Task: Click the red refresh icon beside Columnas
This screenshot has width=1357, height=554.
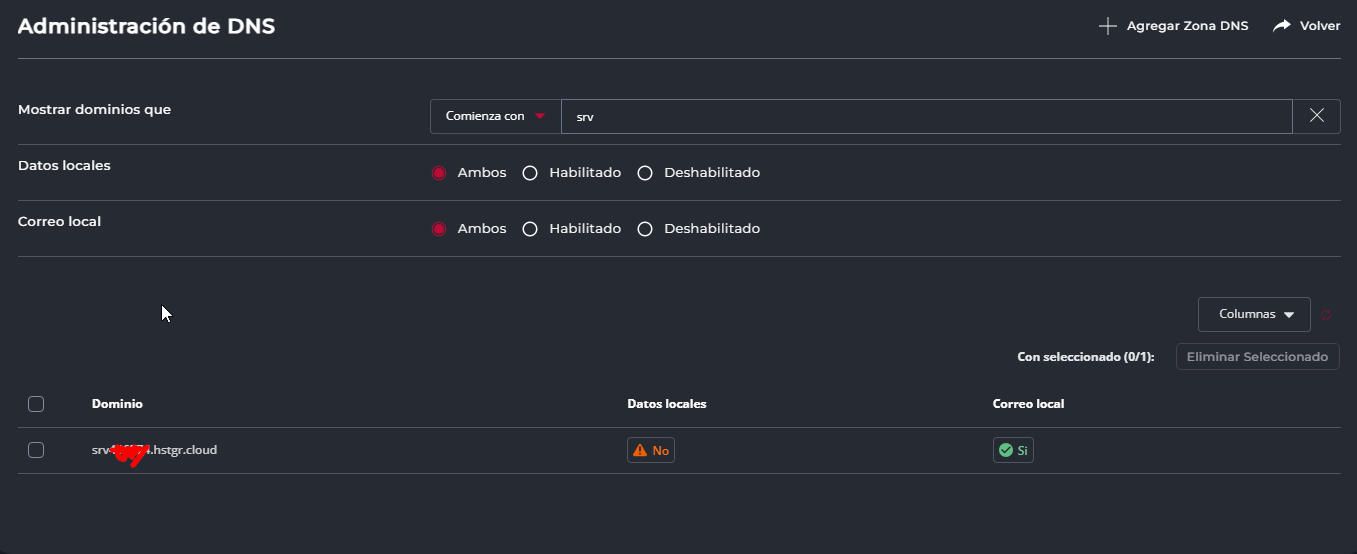Action: (x=1327, y=315)
